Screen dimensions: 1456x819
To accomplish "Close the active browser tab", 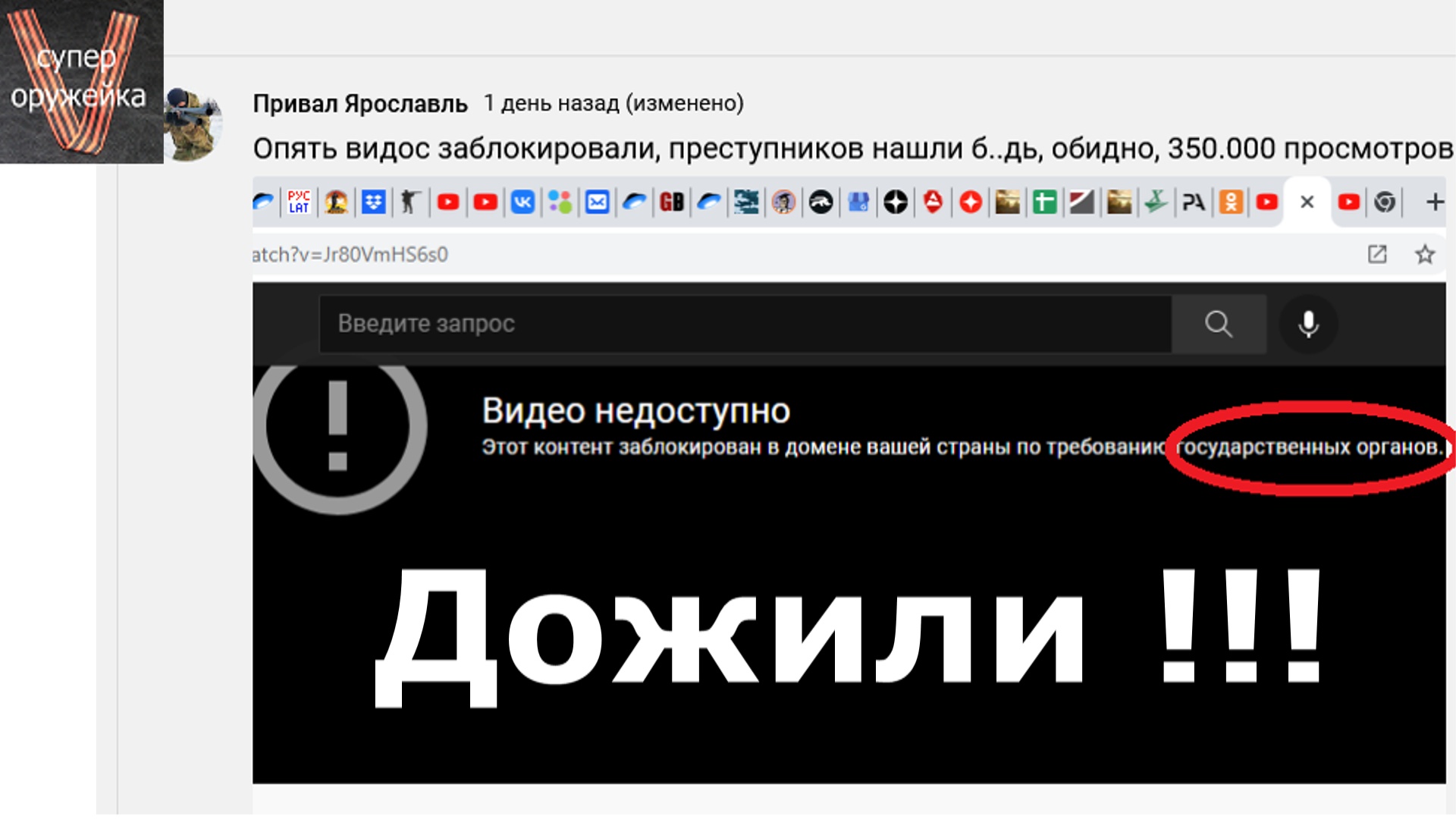I will click(x=1307, y=202).
